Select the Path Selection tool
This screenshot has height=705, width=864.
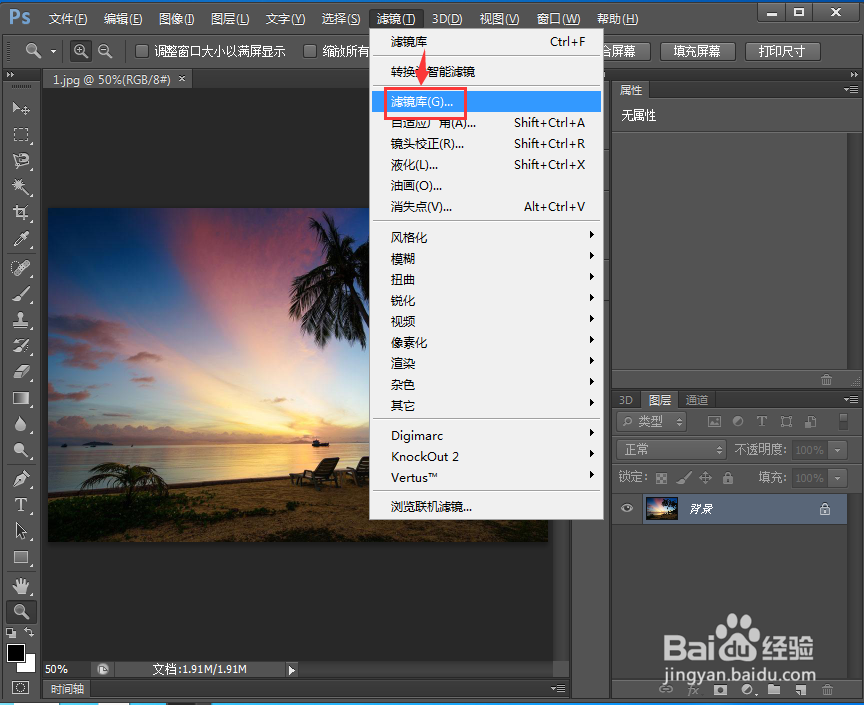21,531
